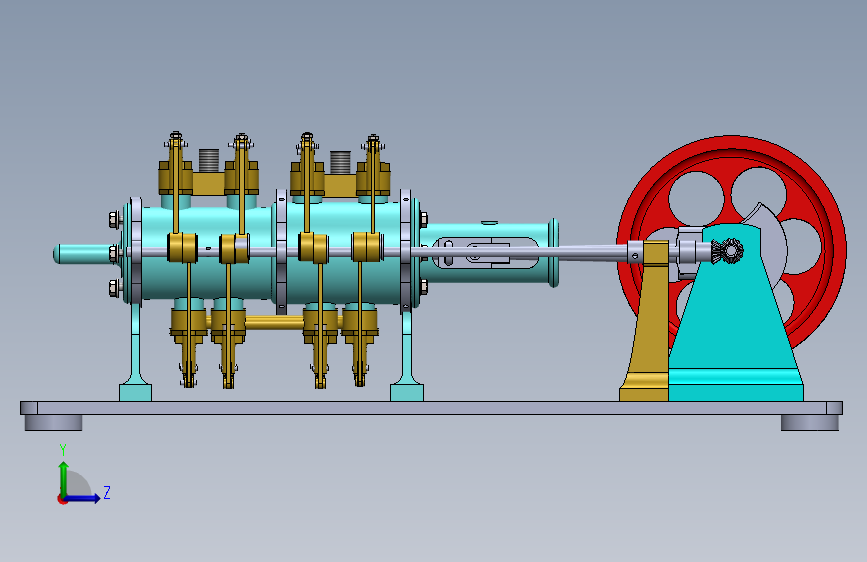This screenshot has height=562, width=867.
Task: Select the right threaded spring on top
Action: coord(341,162)
